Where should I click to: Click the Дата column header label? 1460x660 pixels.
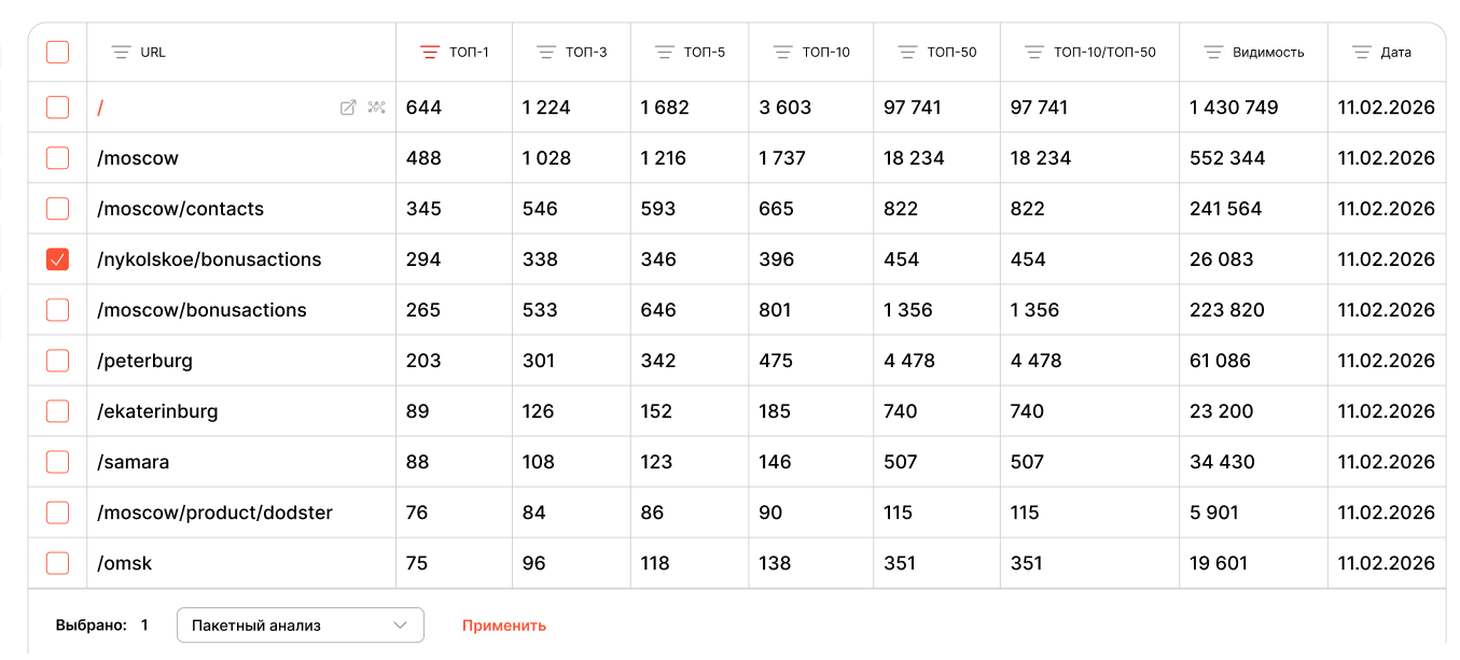click(x=1396, y=52)
